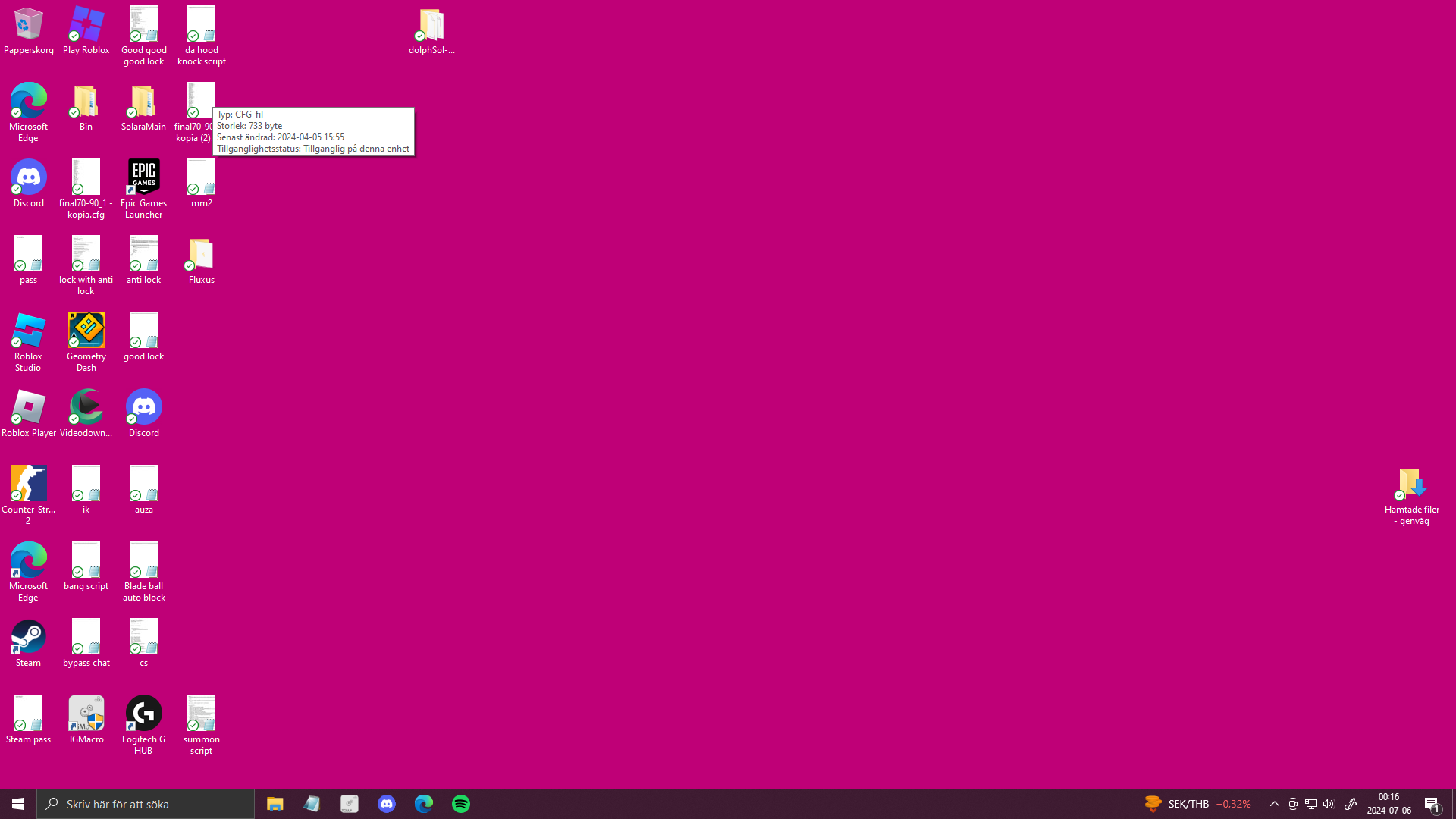The image size is (1456, 819).
Task: Select the "Steam pass" file
Action: (x=28, y=720)
